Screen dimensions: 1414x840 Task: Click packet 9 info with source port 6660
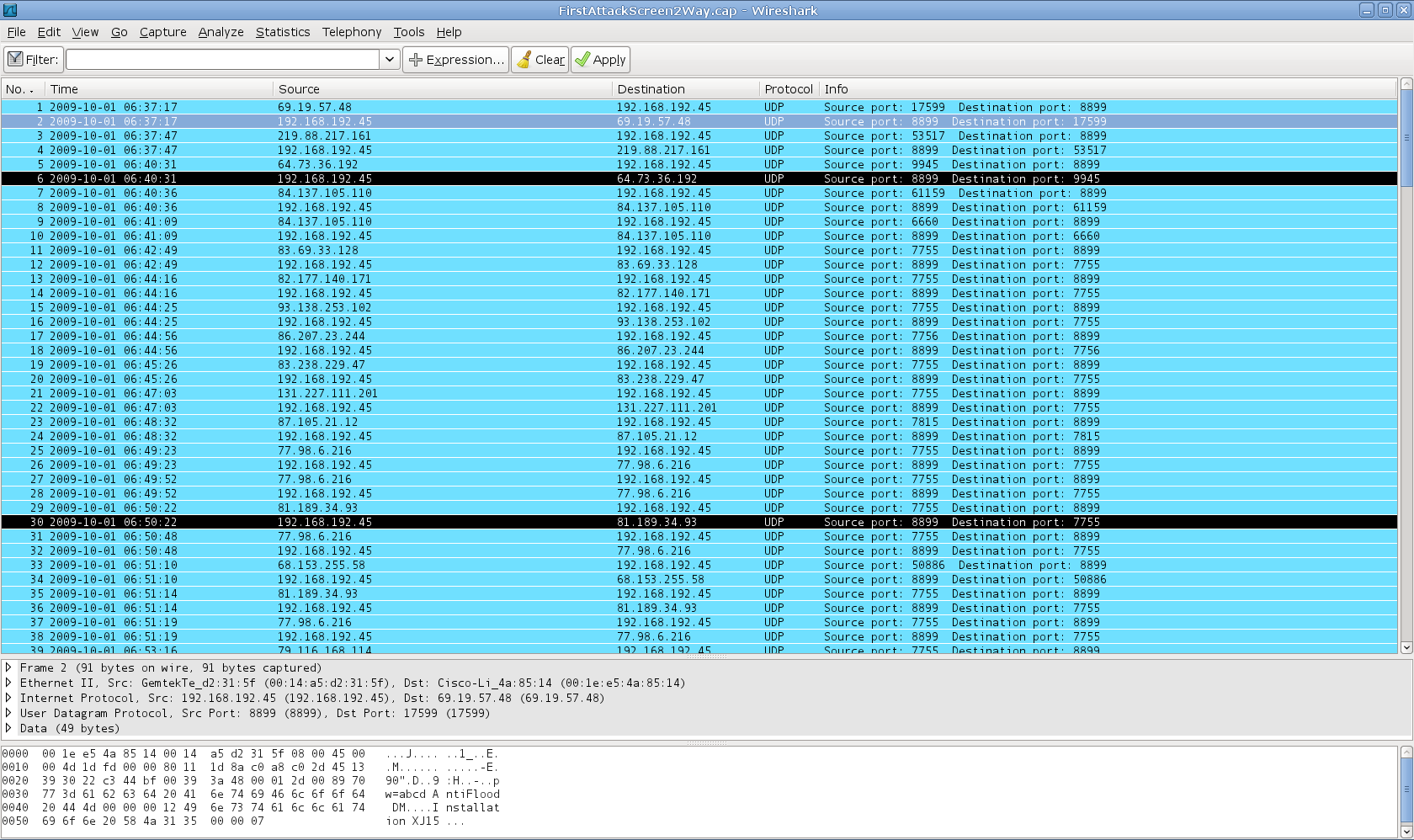coord(961,221)
